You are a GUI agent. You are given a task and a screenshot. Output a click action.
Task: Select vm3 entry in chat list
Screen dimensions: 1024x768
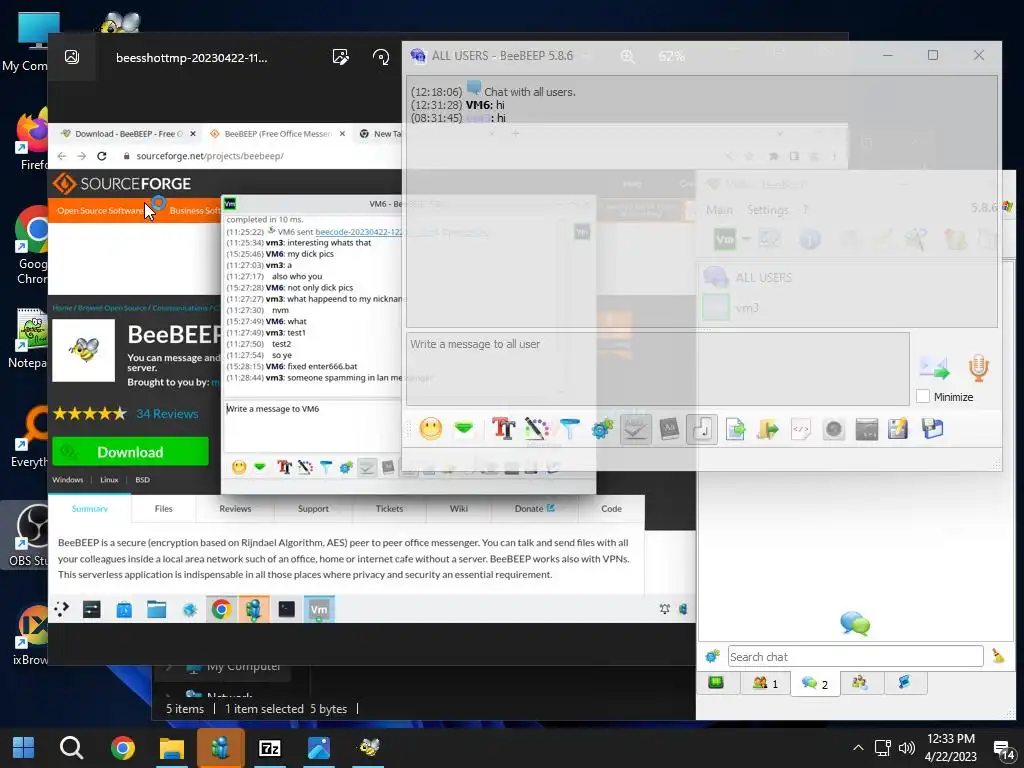click(x=848, y=308)
